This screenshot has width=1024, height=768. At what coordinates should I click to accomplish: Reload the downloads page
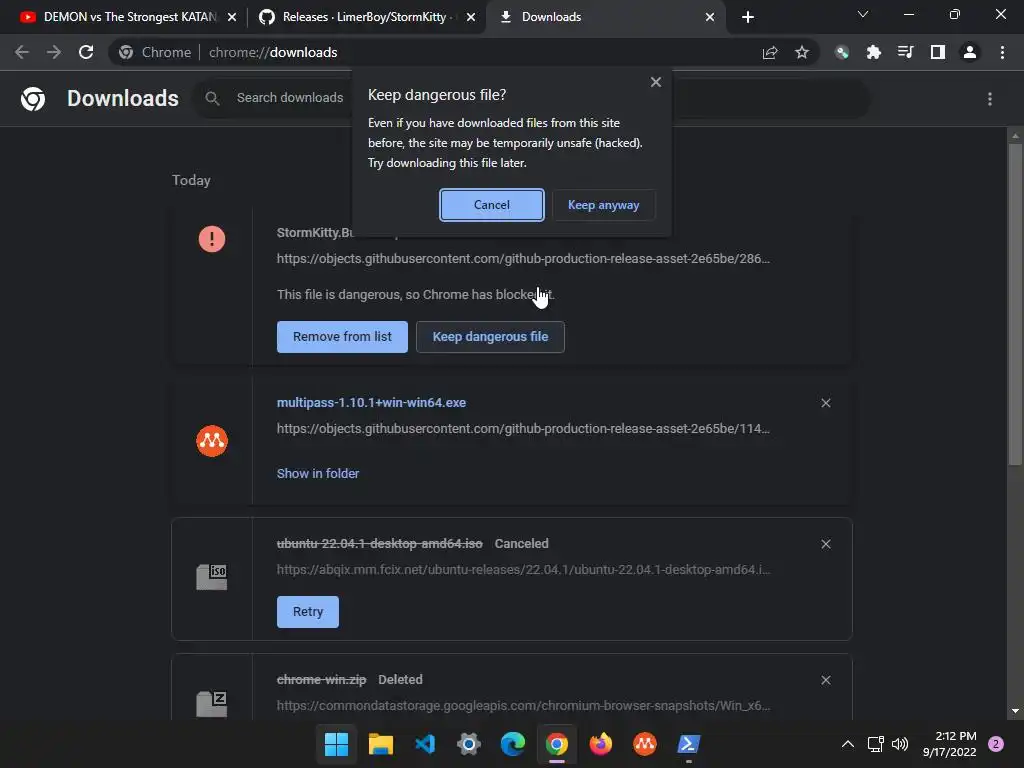point(86,52)
